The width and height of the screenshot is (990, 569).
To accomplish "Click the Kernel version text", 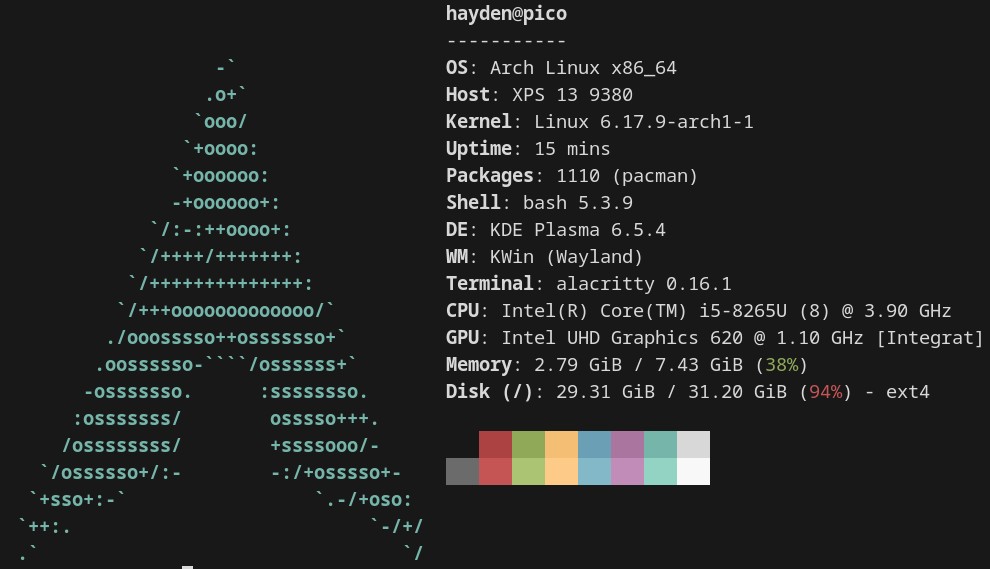I will coord(643,122).
